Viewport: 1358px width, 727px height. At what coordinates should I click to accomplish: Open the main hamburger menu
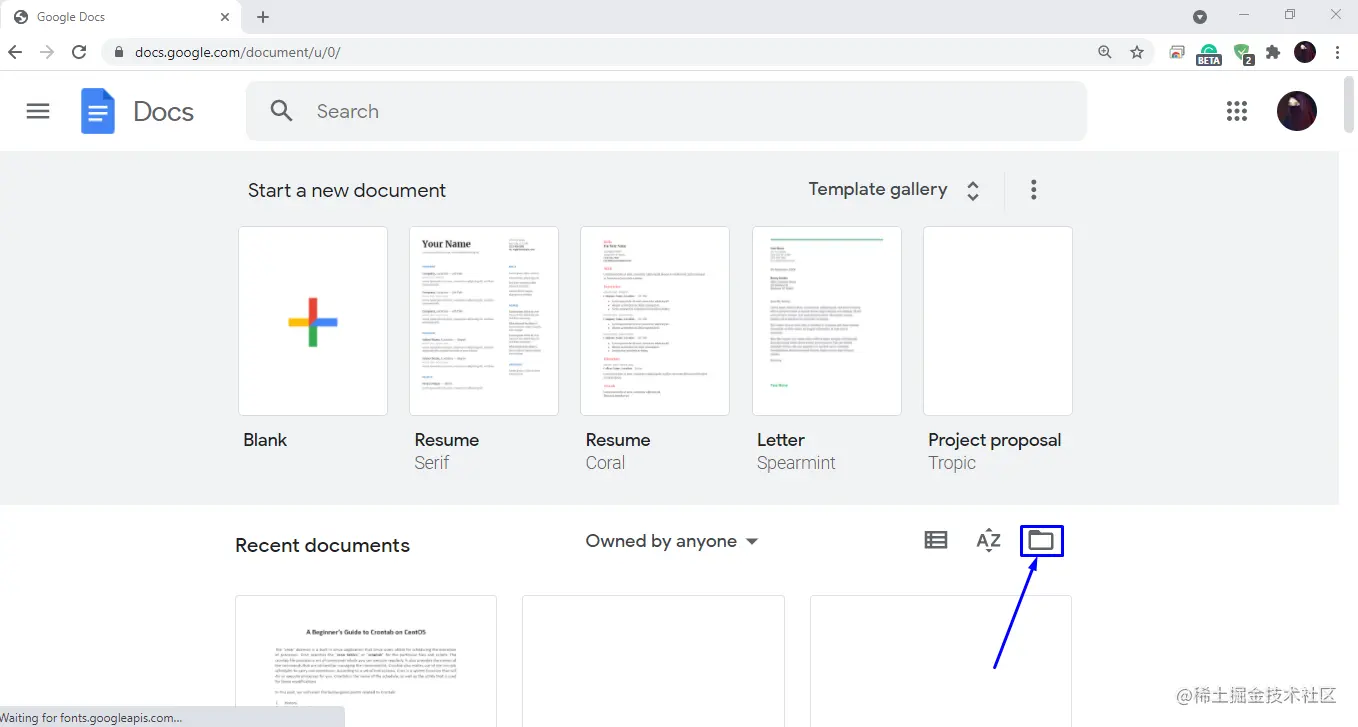[38, 111]
